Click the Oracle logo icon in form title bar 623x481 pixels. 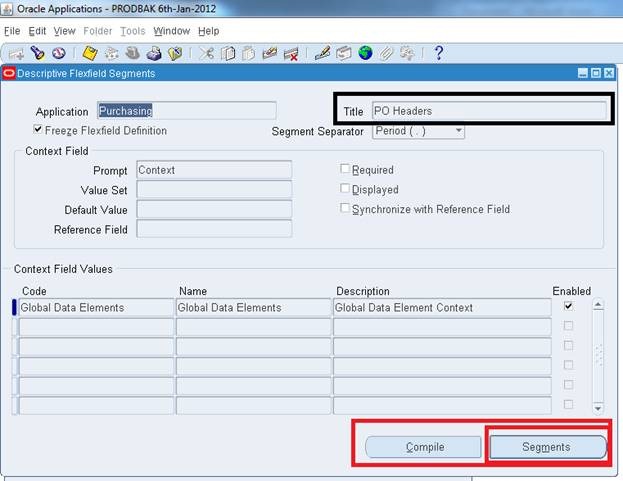click(9, 73)
